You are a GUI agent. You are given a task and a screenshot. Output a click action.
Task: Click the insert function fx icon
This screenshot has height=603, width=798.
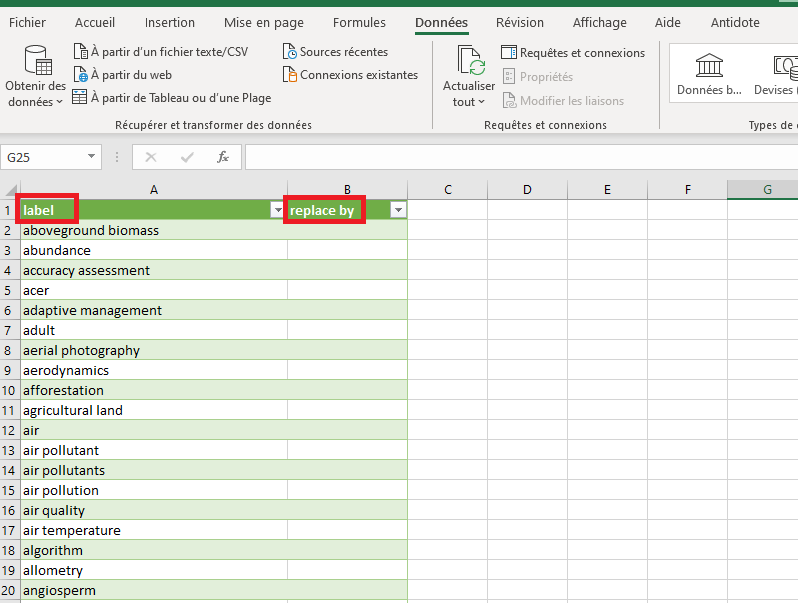pos(223,157)
